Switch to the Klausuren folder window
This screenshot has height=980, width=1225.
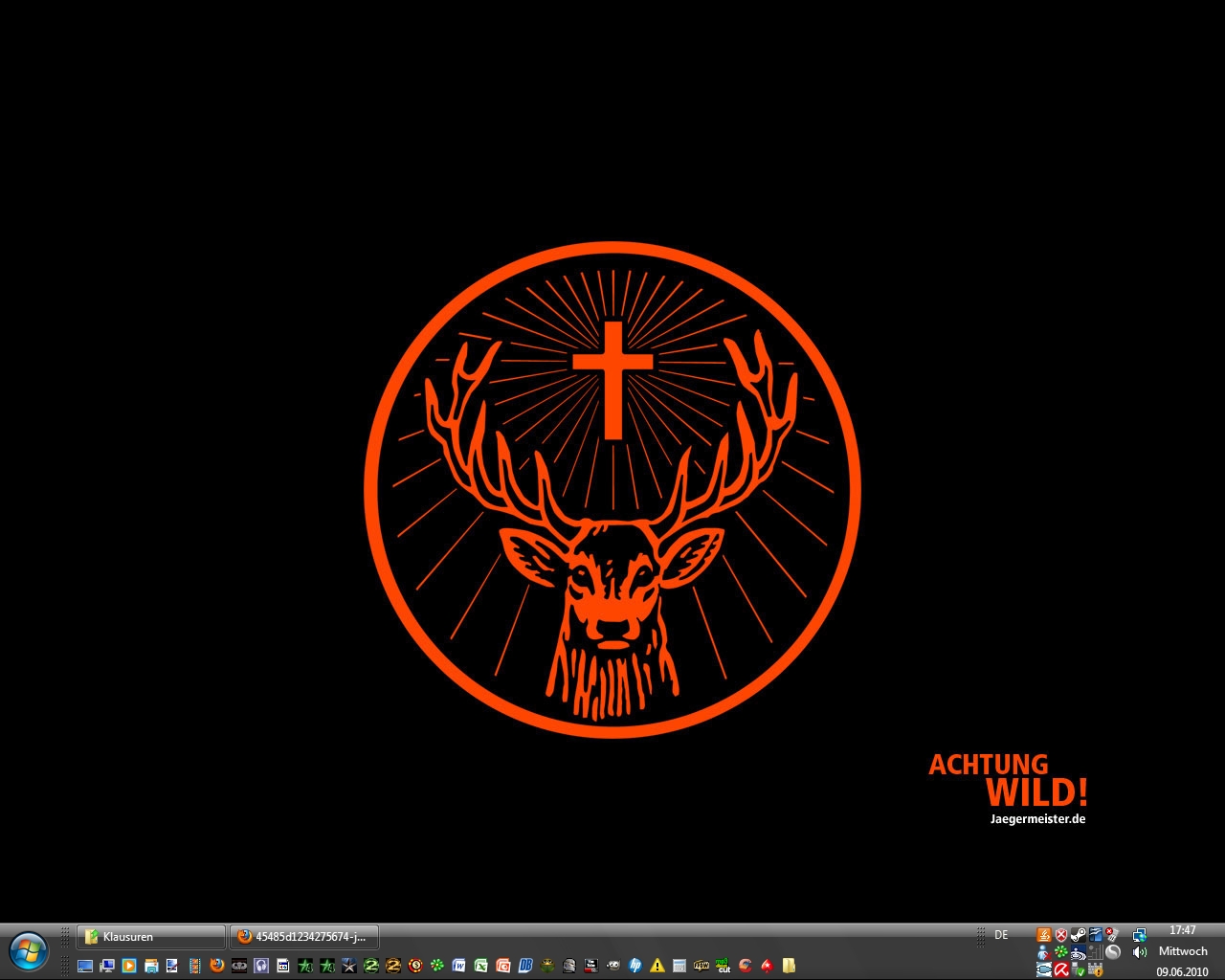(151, 937)
